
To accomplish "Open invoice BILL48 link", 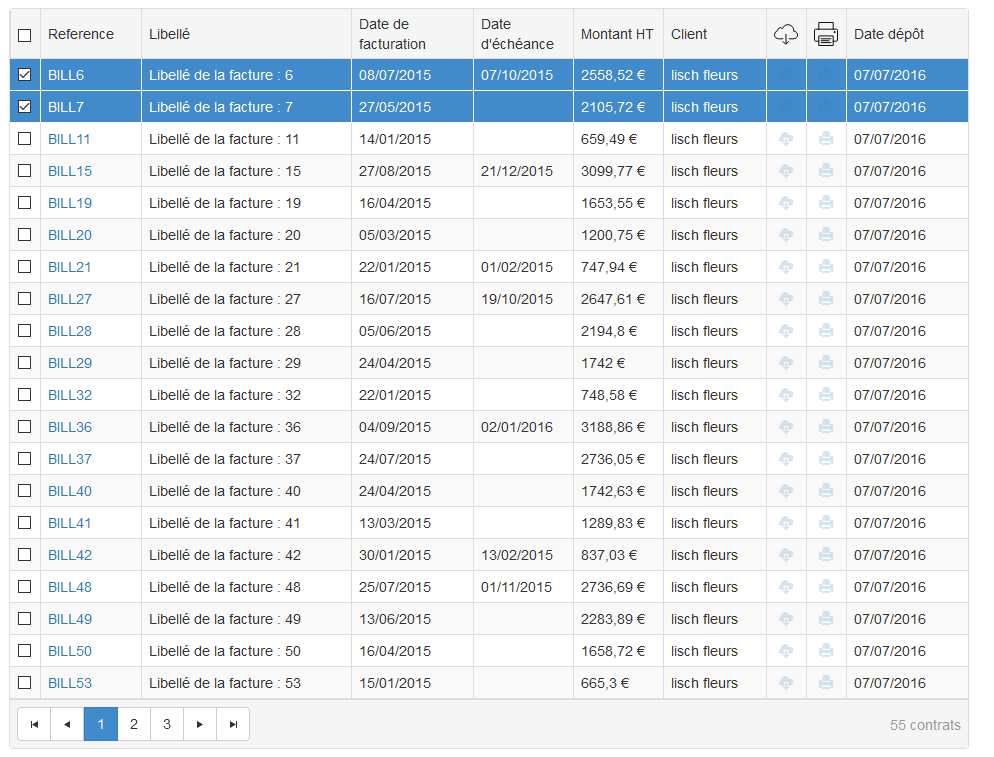I will click(70, 587).
